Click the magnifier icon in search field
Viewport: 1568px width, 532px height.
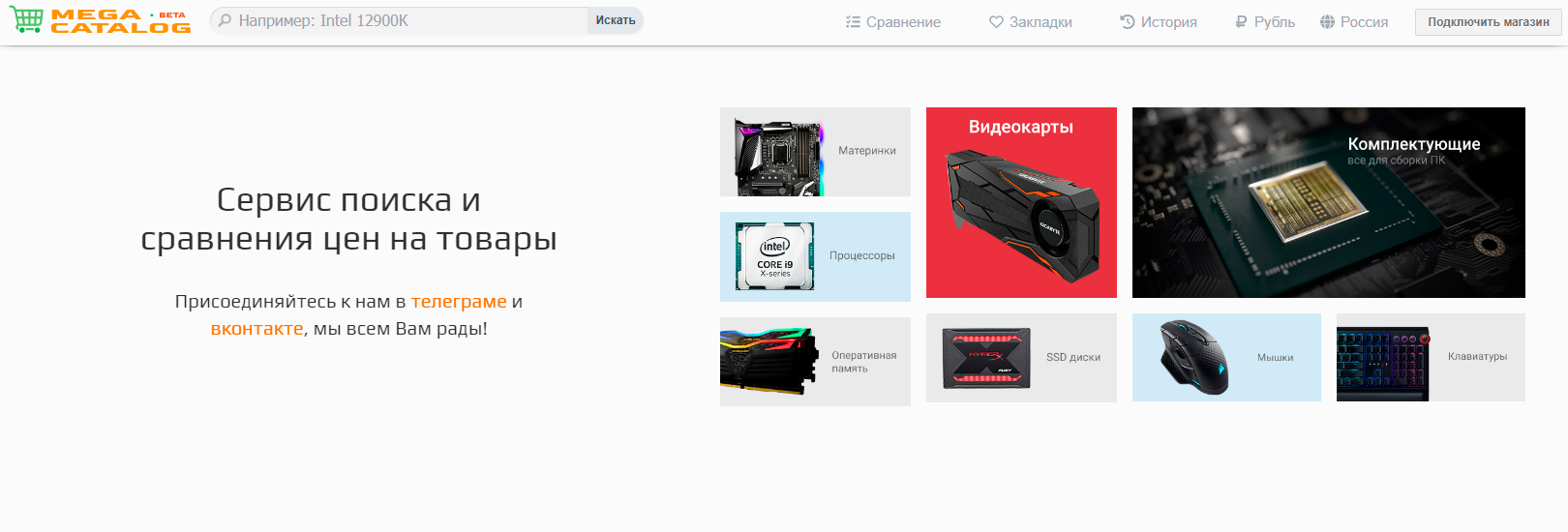pyautogui.click(x=225, y=20)
